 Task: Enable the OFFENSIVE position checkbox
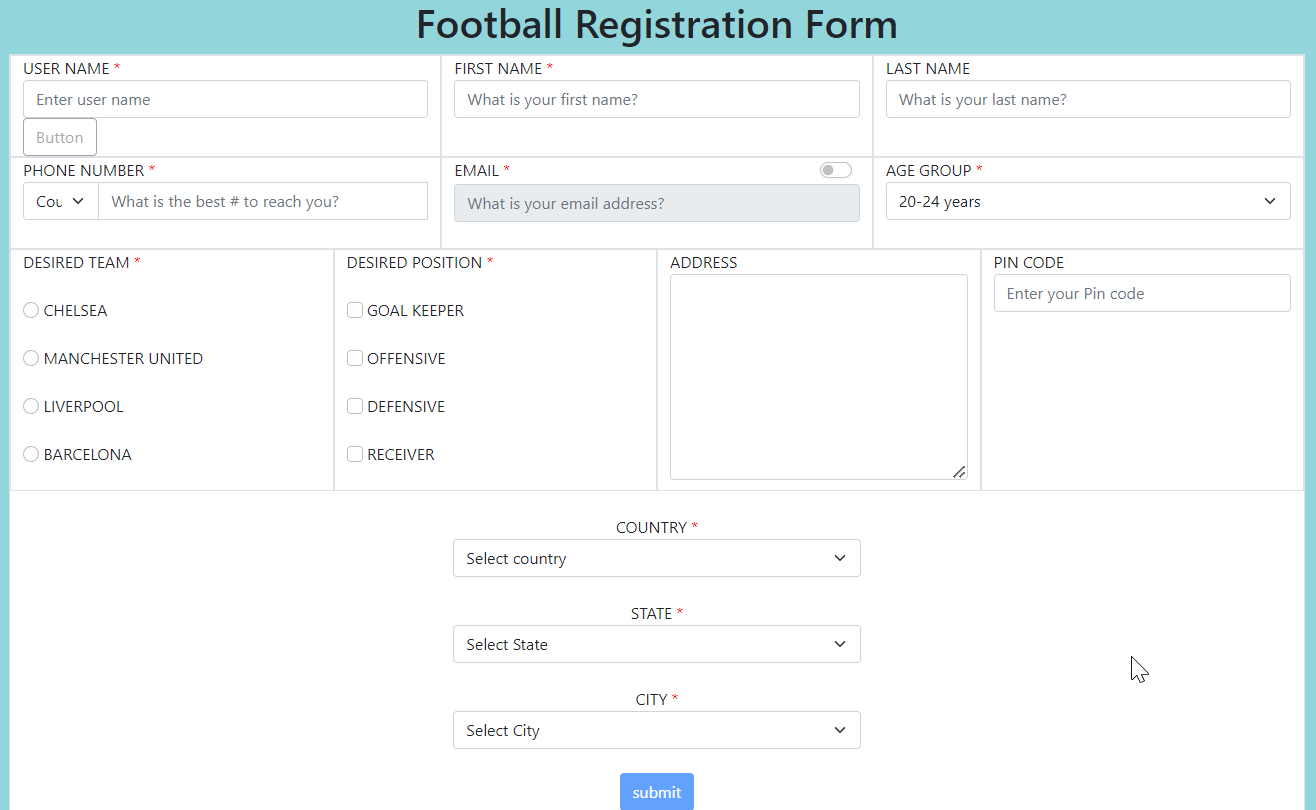[x=355, y=358]
